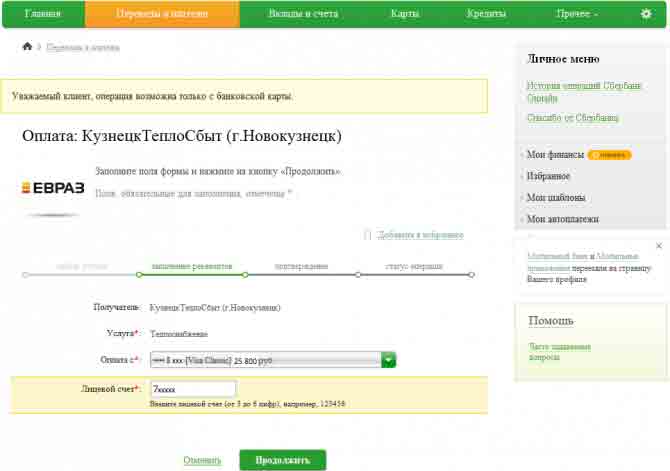This screenshot has height=471, width=670.
Task: Open the Оплата с card dropdown arrow
Action: pyautogui.click(x=388, y=360)
